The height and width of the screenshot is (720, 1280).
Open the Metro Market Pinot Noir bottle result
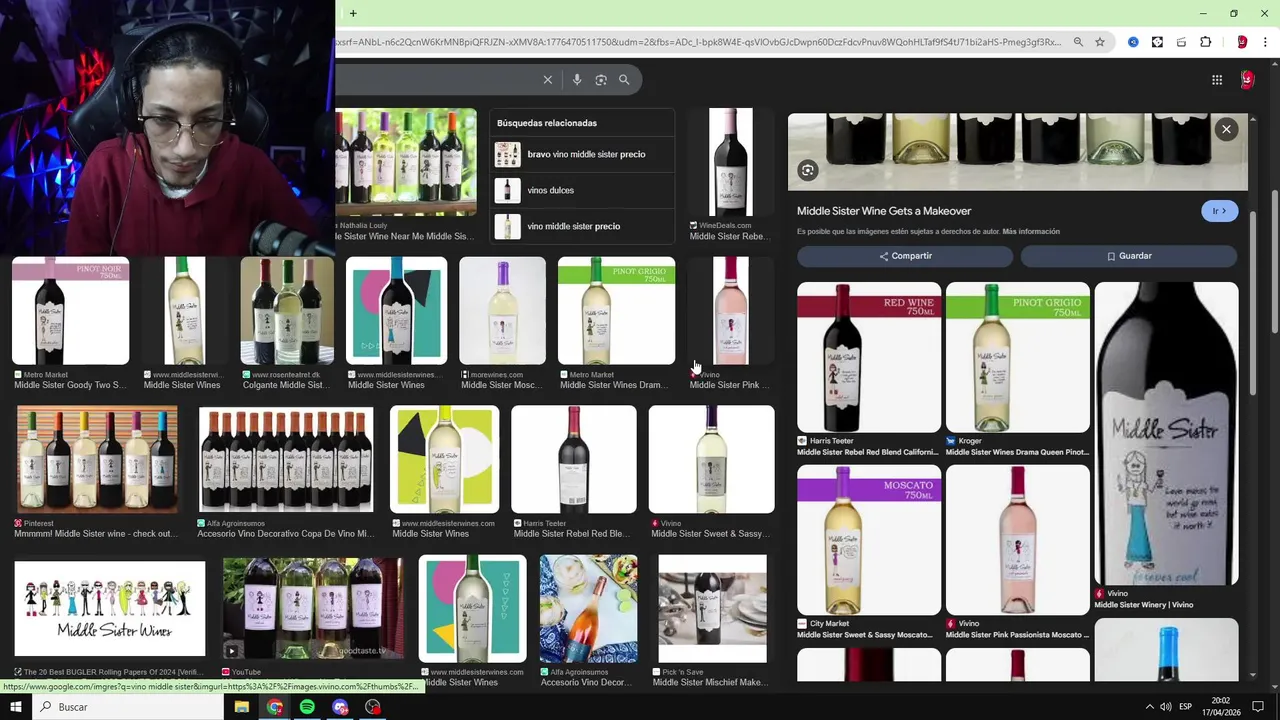(x=70, y=311)
